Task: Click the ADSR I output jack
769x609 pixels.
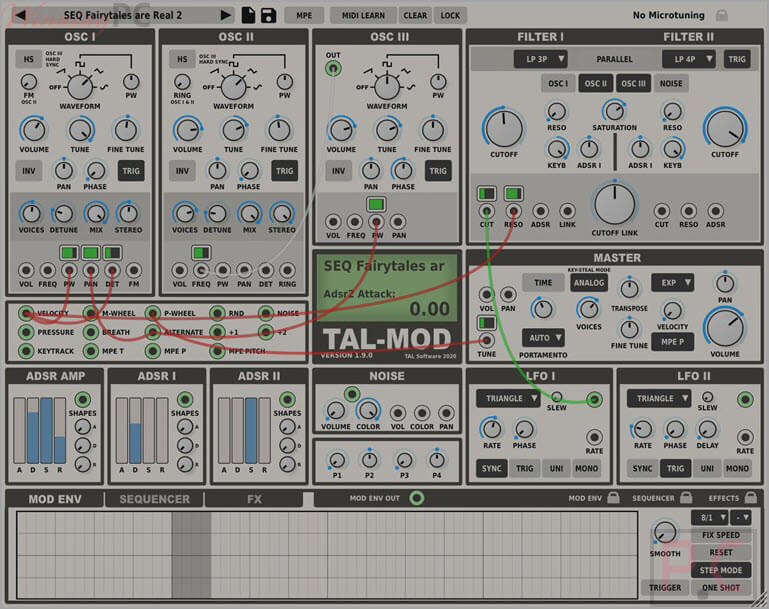Action: pos(185,399)
